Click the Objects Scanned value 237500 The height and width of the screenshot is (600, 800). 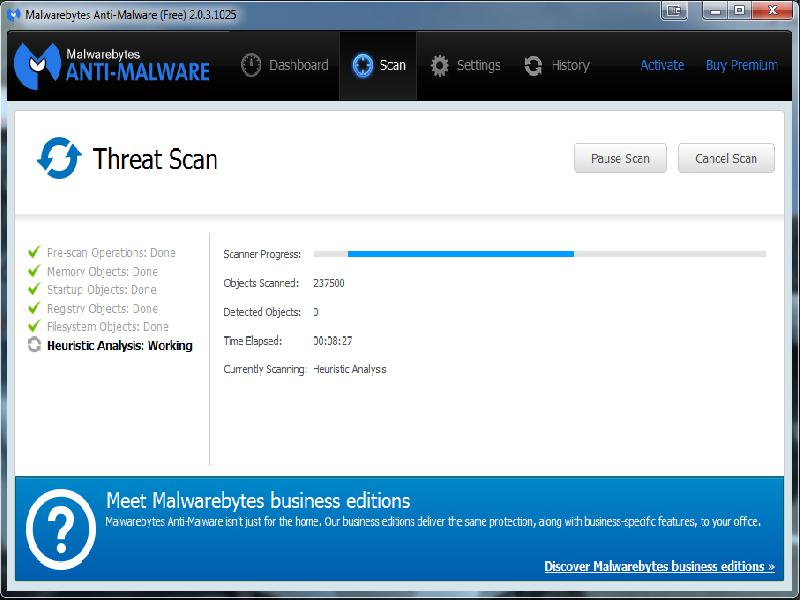329,283
